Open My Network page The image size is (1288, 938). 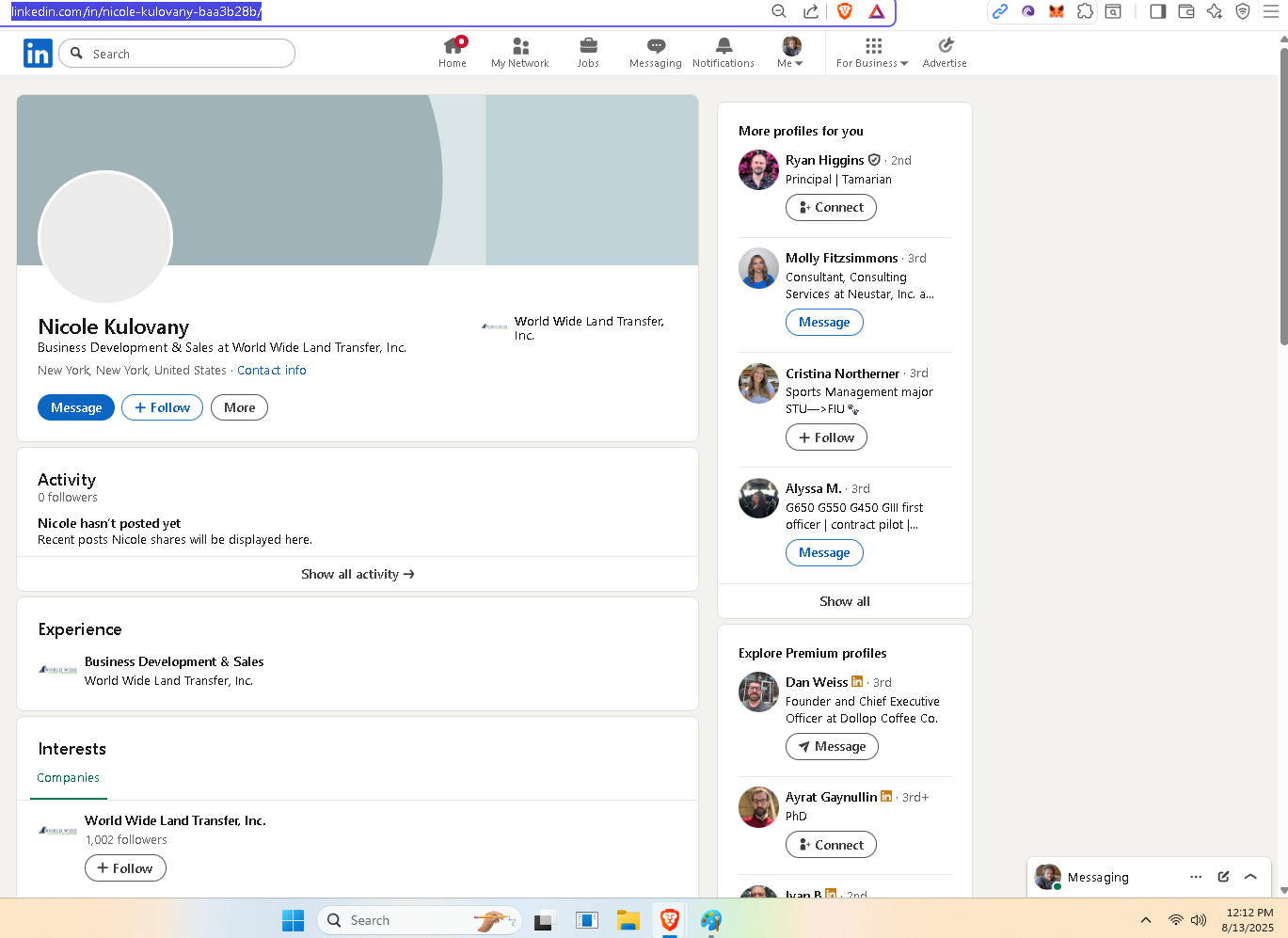[x=520, y=53]
